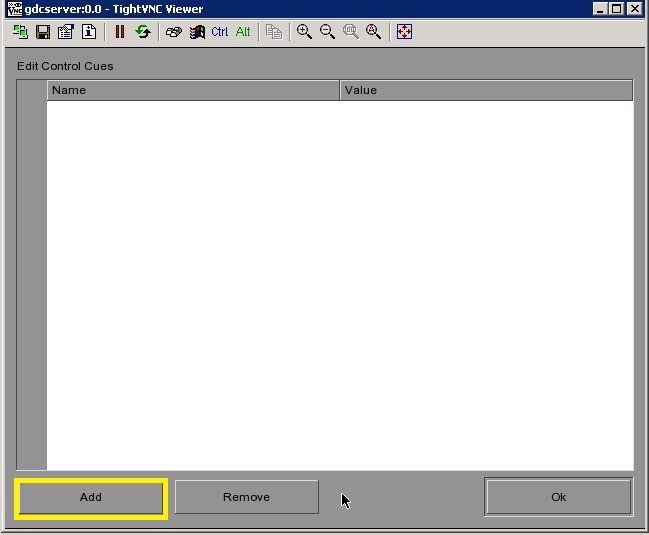This screenshot has width=649, height=535.
Task: Send Ctrl+Esc Windows flag icon
Action: tap(197, 32)
